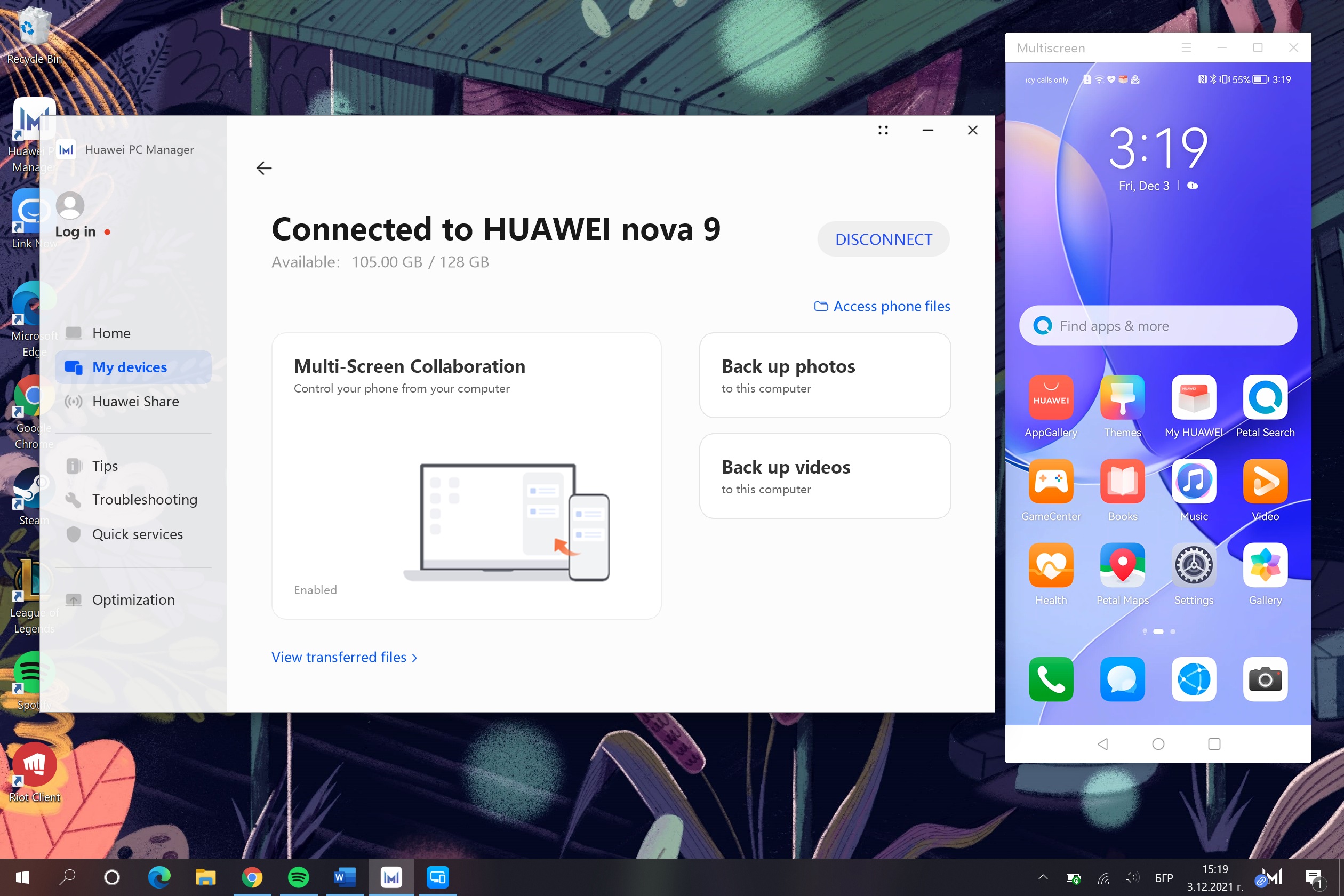
Task: Launch the Gallery app
Action: [x=1265, y=566]
